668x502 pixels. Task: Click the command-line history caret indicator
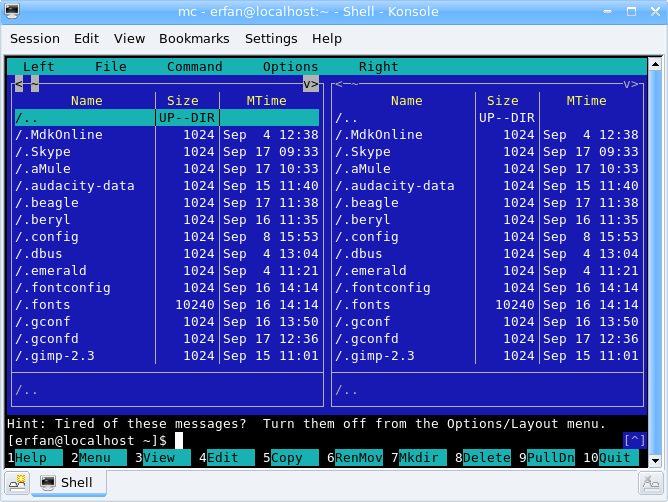coord(633,440)
